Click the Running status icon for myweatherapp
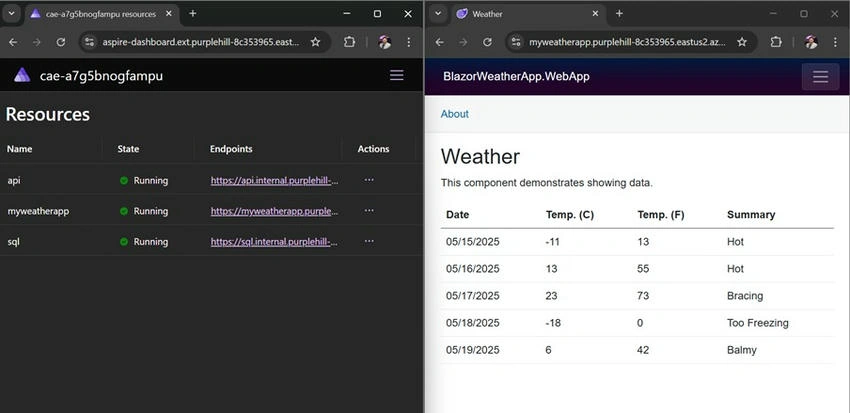Viewport: 850px width, 413px height. coord(124,211)
